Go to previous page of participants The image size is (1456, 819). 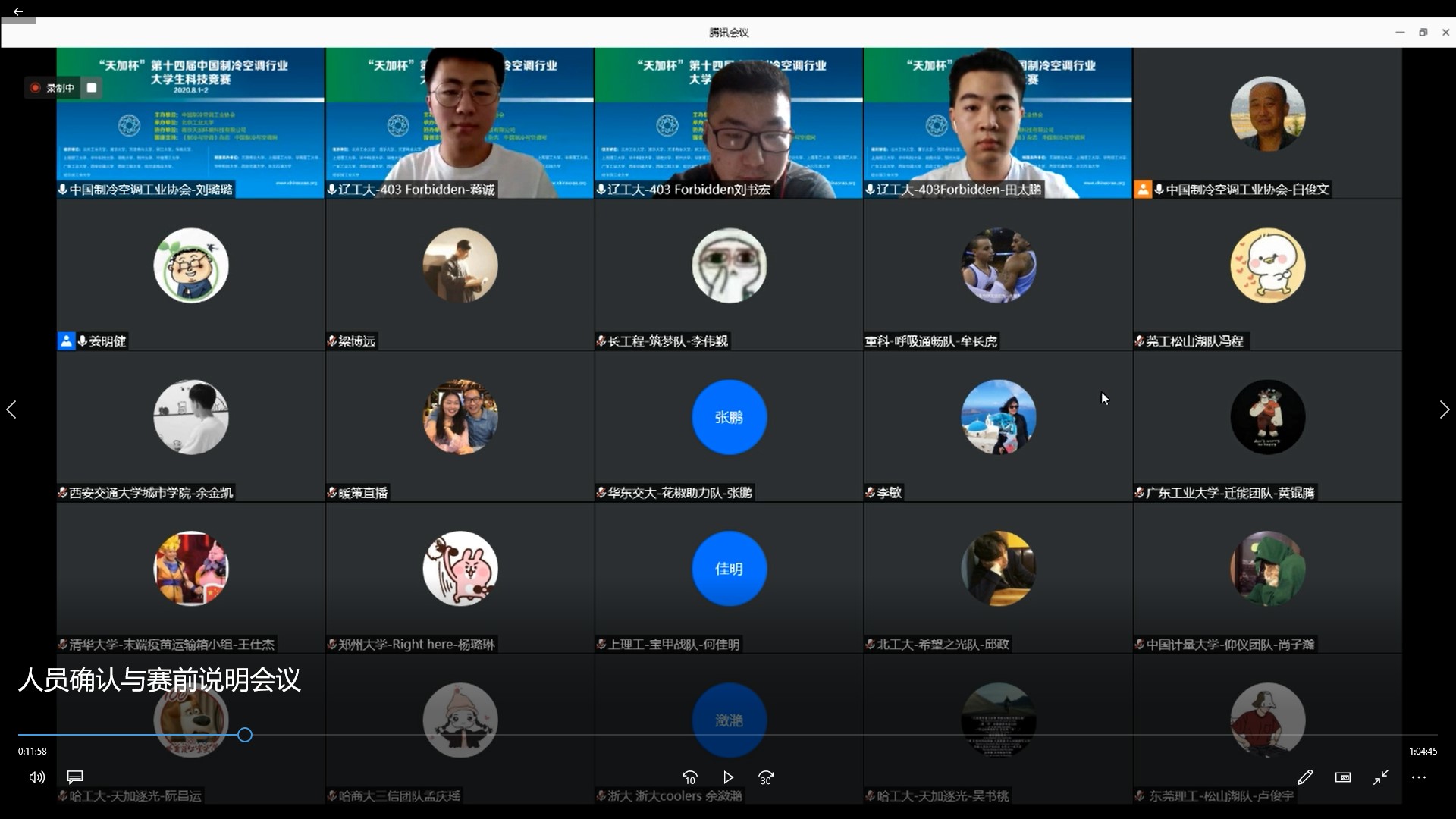[11, 409]
